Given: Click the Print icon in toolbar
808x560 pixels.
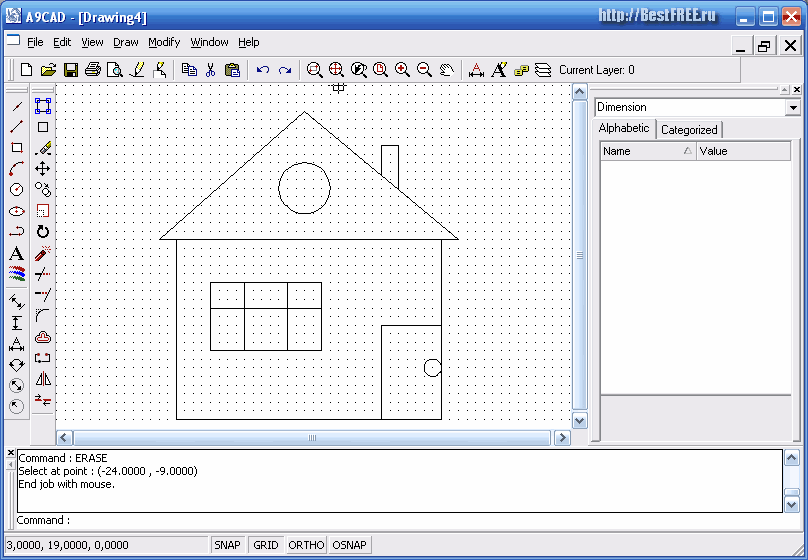Looking at the screenshot, I should tap(92, 70).
